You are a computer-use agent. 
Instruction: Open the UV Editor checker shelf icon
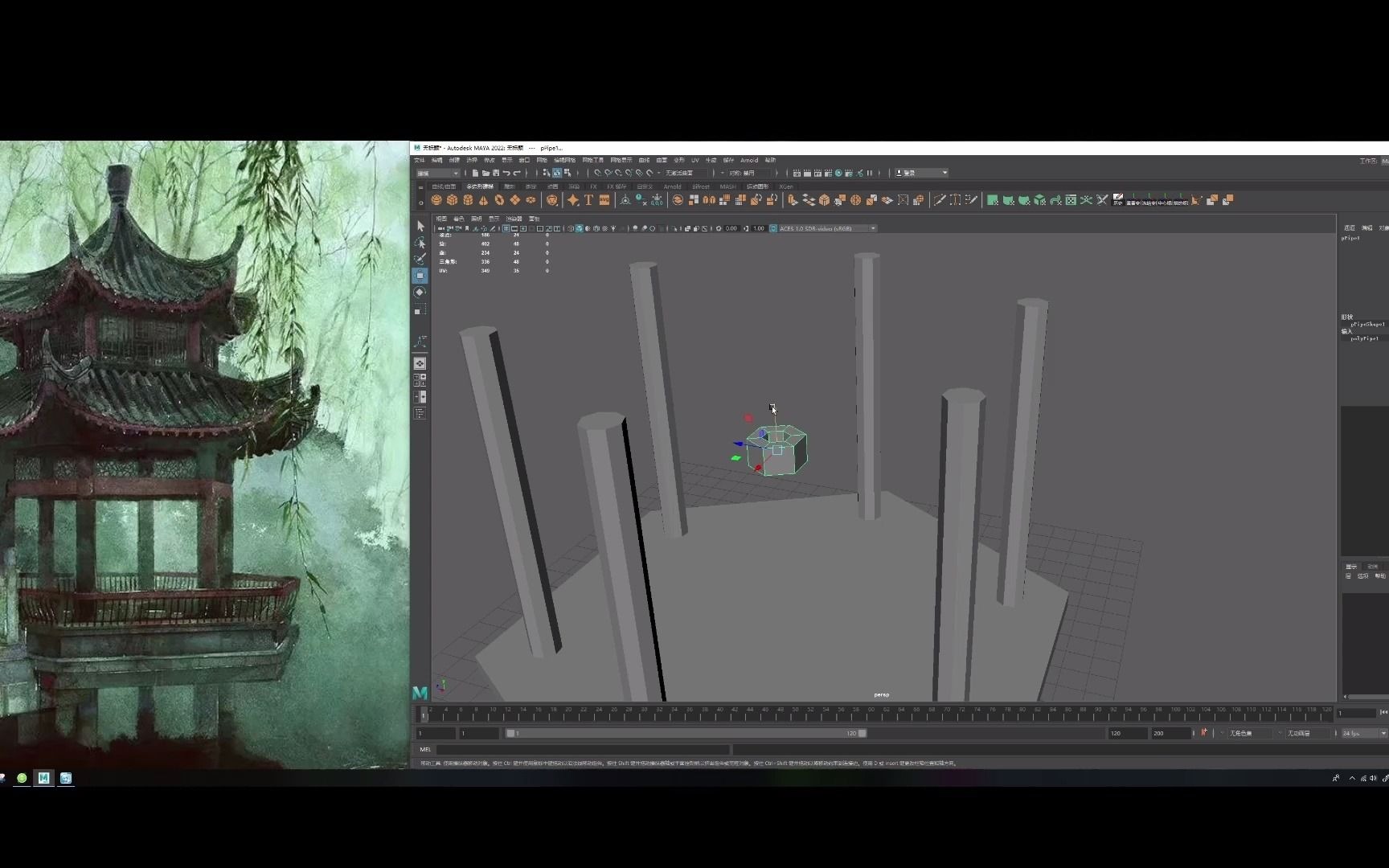1071,199
